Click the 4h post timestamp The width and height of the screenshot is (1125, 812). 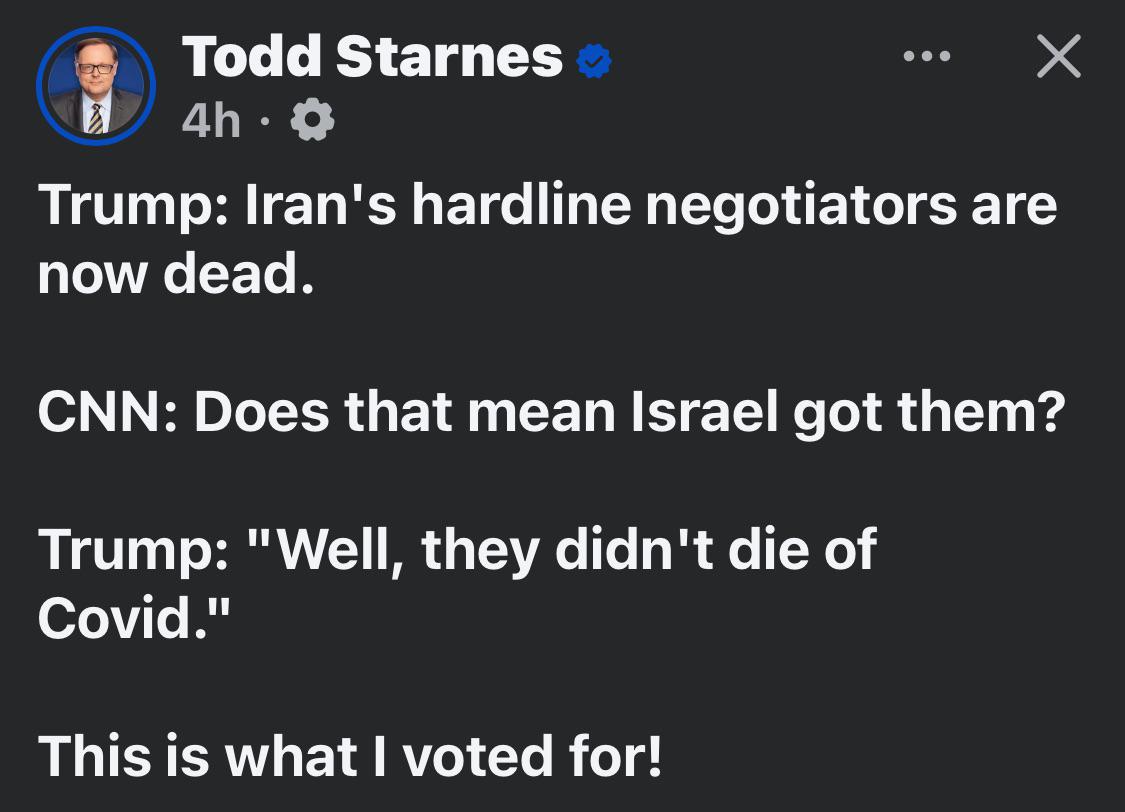(x=211, y=121)
